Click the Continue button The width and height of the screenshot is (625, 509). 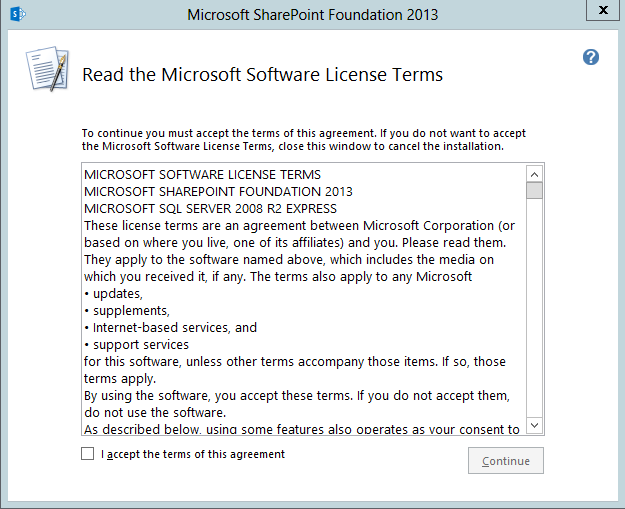pos(506,461)
